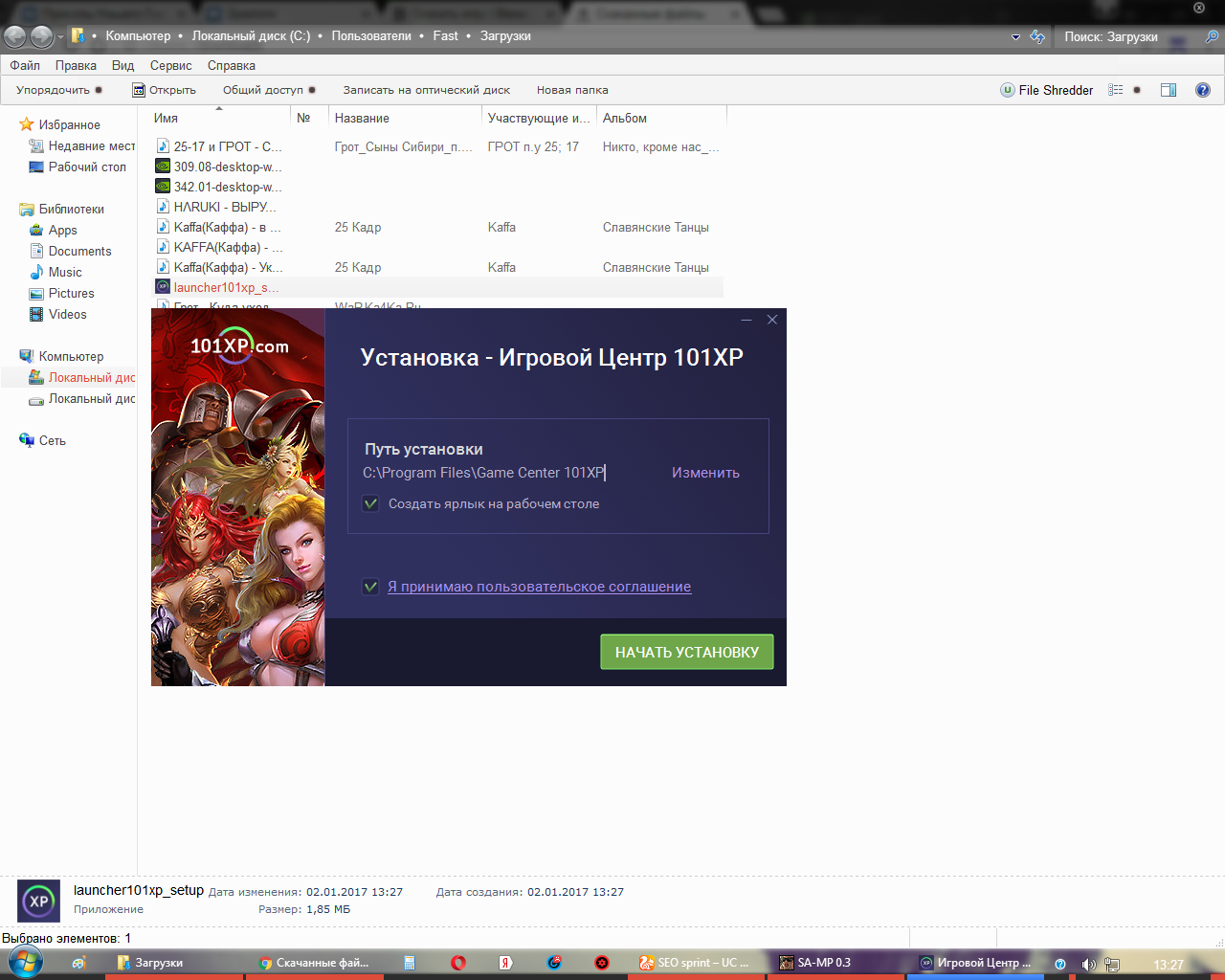This screenshot has width=1225, height=980.
Task: Open view options dropdown dot
Action: (1137, 90)
